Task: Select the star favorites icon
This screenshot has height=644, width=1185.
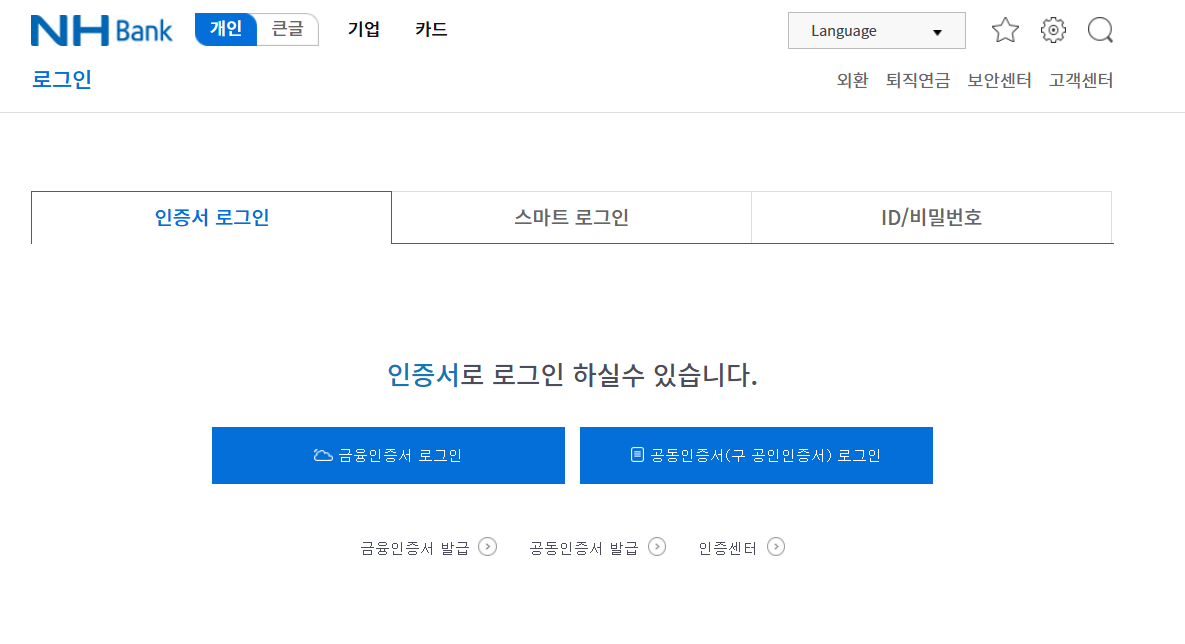Action: coord(1005,30)
